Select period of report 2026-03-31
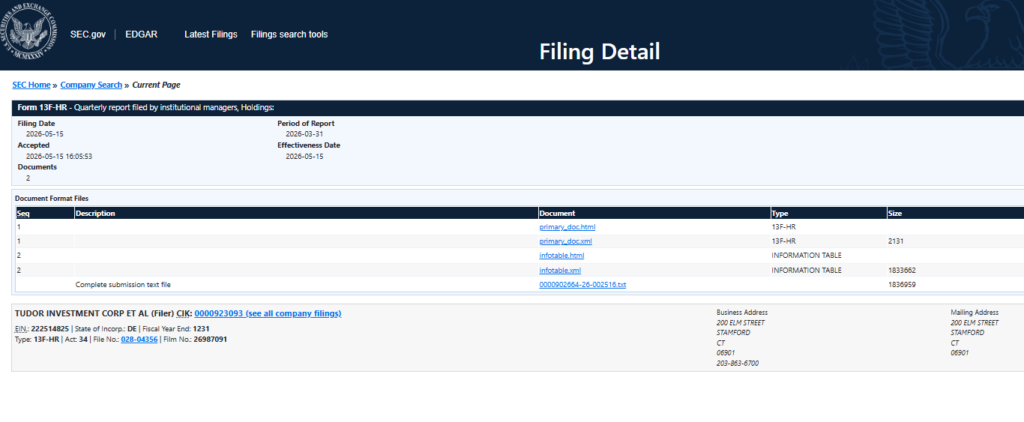1024x422 pixels. click(304, 134)
